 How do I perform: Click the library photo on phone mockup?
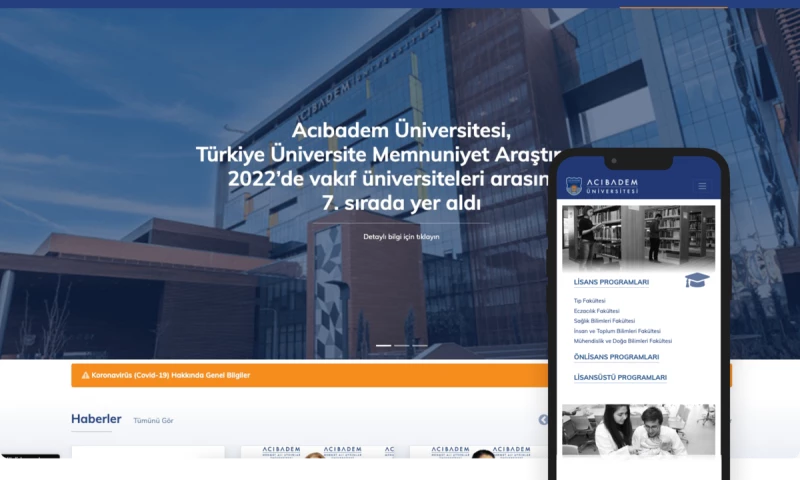(x=638, y=238)
